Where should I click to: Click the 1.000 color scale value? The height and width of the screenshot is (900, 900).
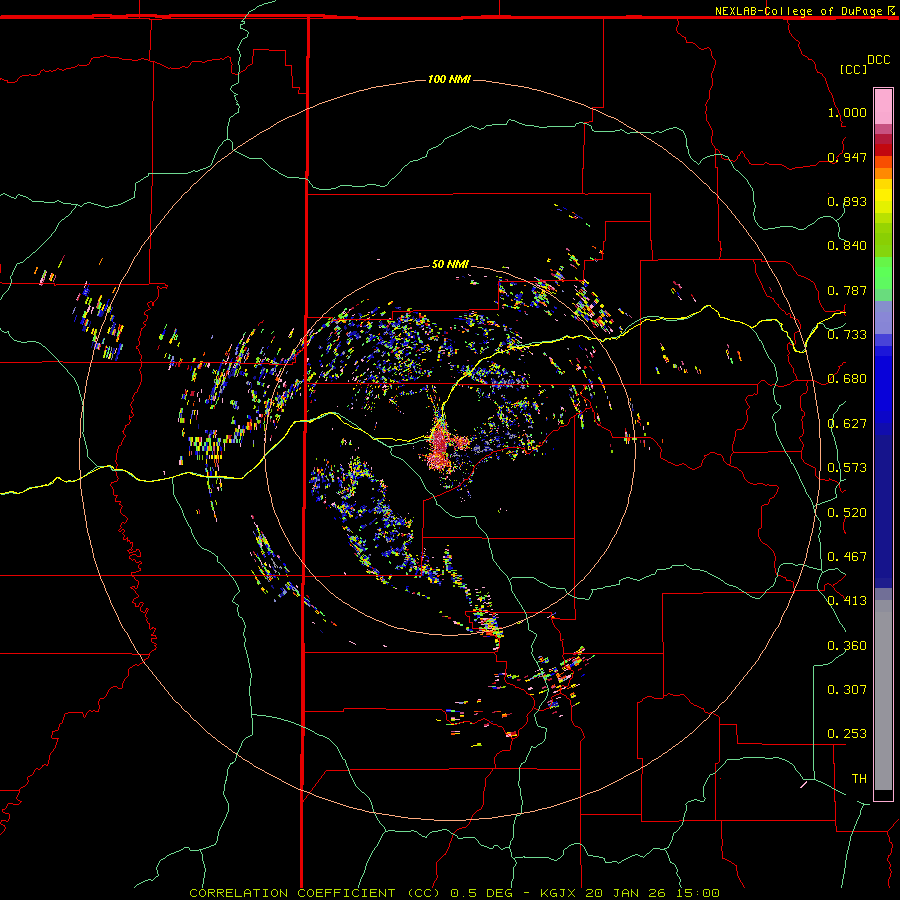[847, 112]
